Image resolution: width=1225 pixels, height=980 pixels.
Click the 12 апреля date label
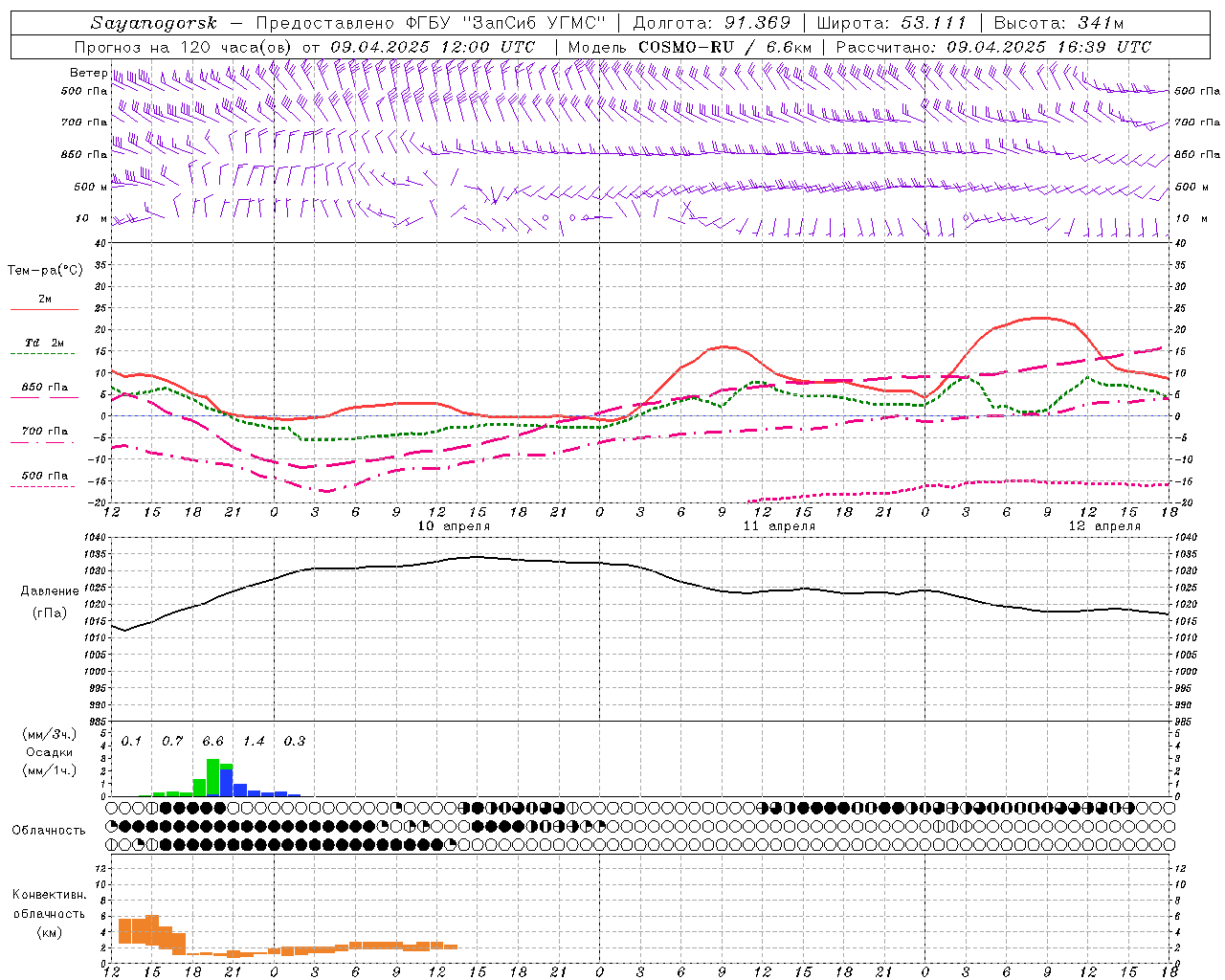coord(1104,526)
